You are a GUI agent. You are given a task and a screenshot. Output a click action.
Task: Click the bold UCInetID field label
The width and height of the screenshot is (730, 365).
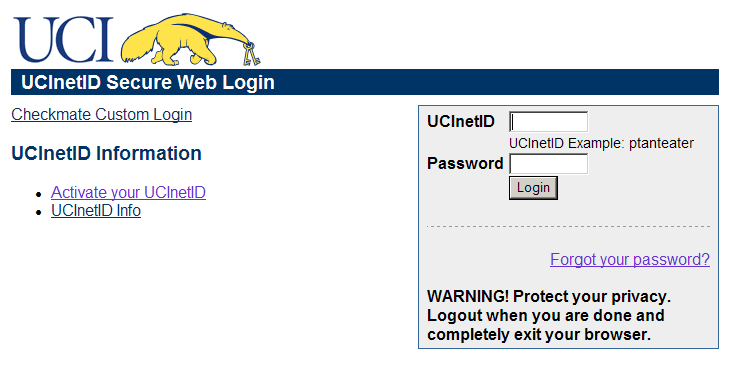[461, 122]
